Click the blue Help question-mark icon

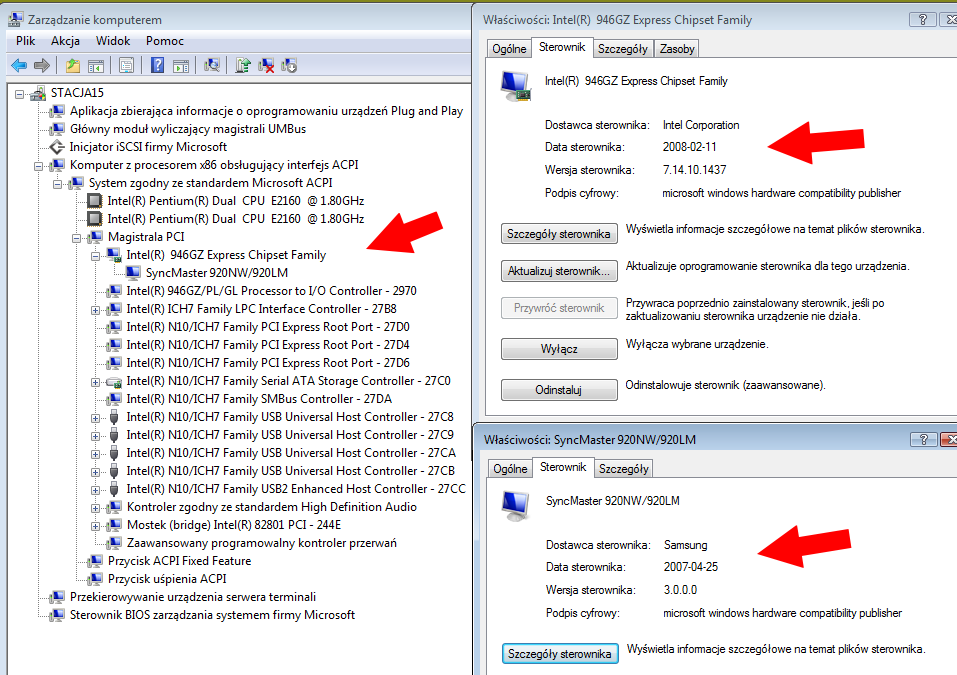157,65
